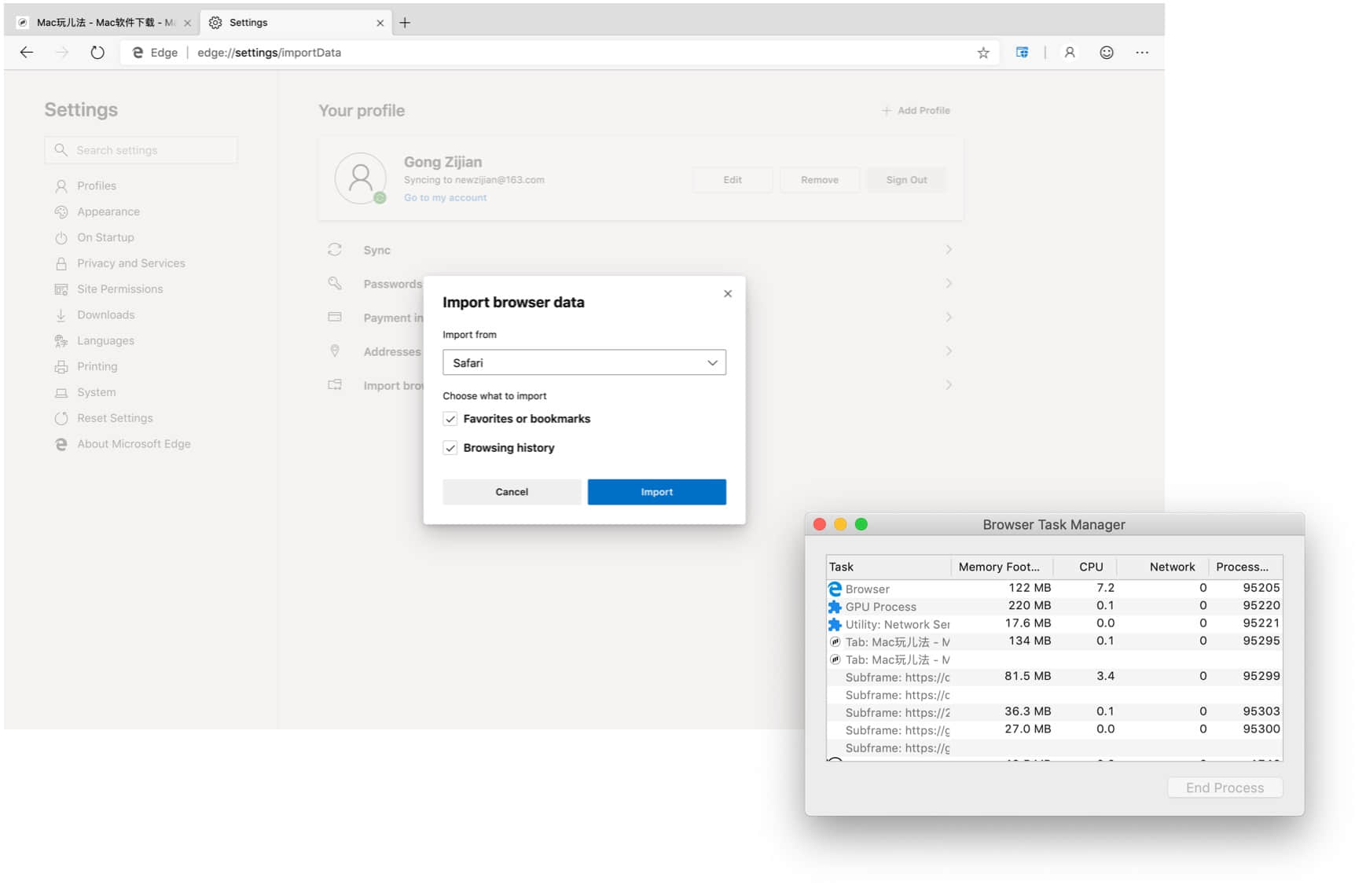The width and height of the screenshot is (1366, 896).
Task: Sort Task Manager by the Network column
Action: [1163, 567]
